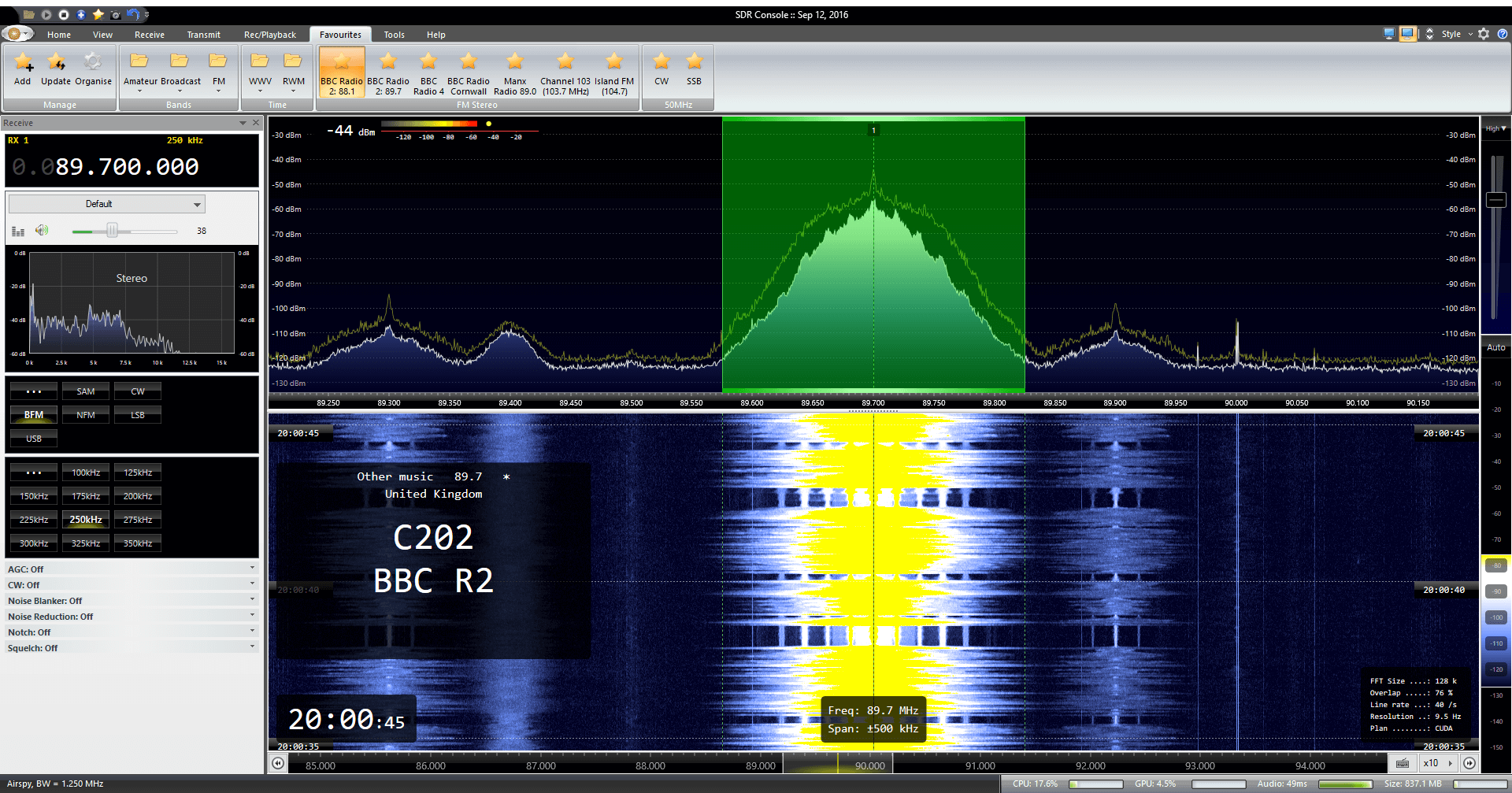Adjust the volume slider showing 38
The height and width of the screenshot is (793, 1512).
pos(113,231)
